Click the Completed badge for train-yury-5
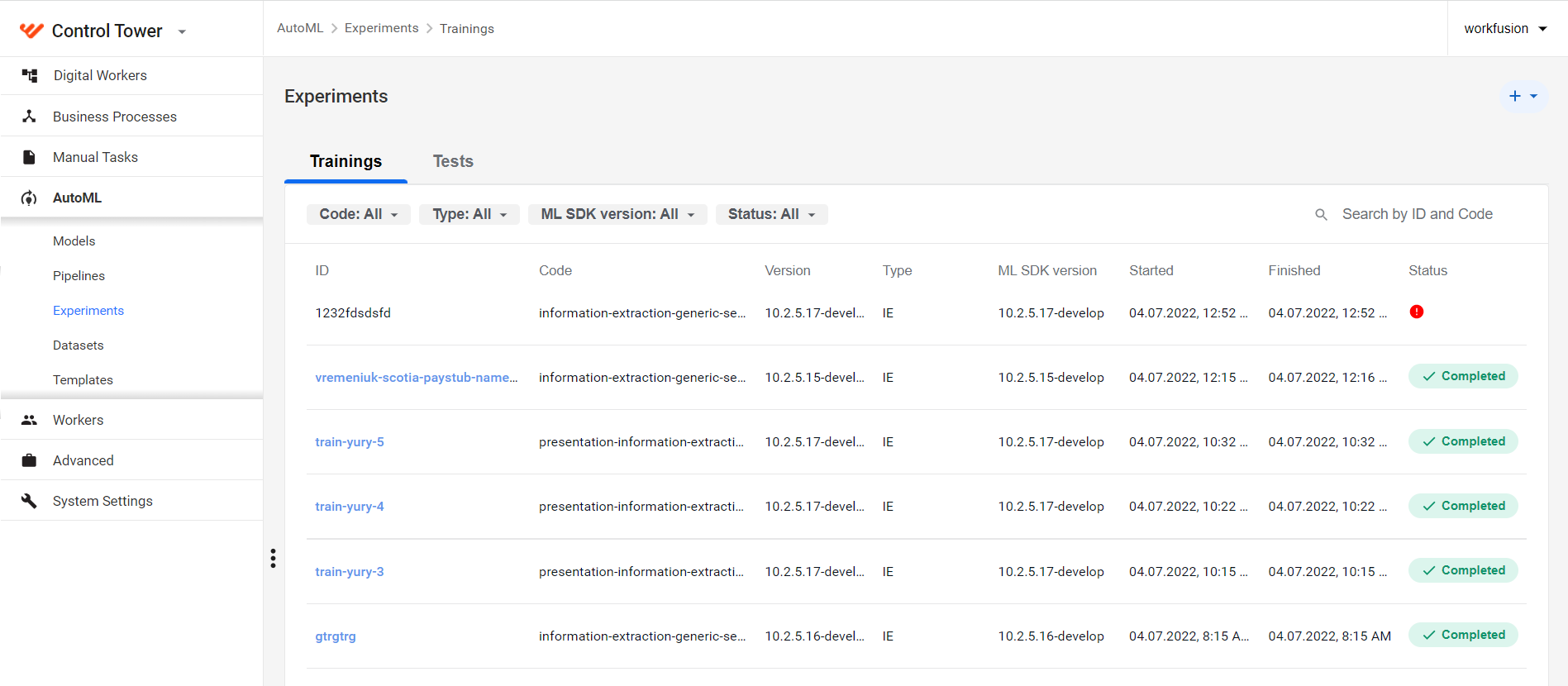The width and height of the screenshot is (1568, 686). [1463, 441]
